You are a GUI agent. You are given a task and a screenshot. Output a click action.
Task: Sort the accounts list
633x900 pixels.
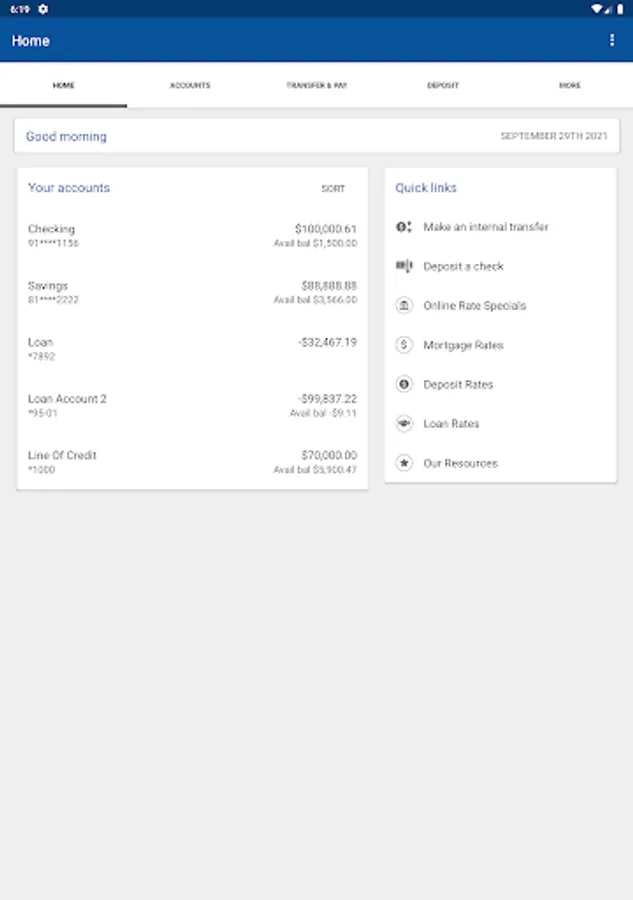pos(333,189)
